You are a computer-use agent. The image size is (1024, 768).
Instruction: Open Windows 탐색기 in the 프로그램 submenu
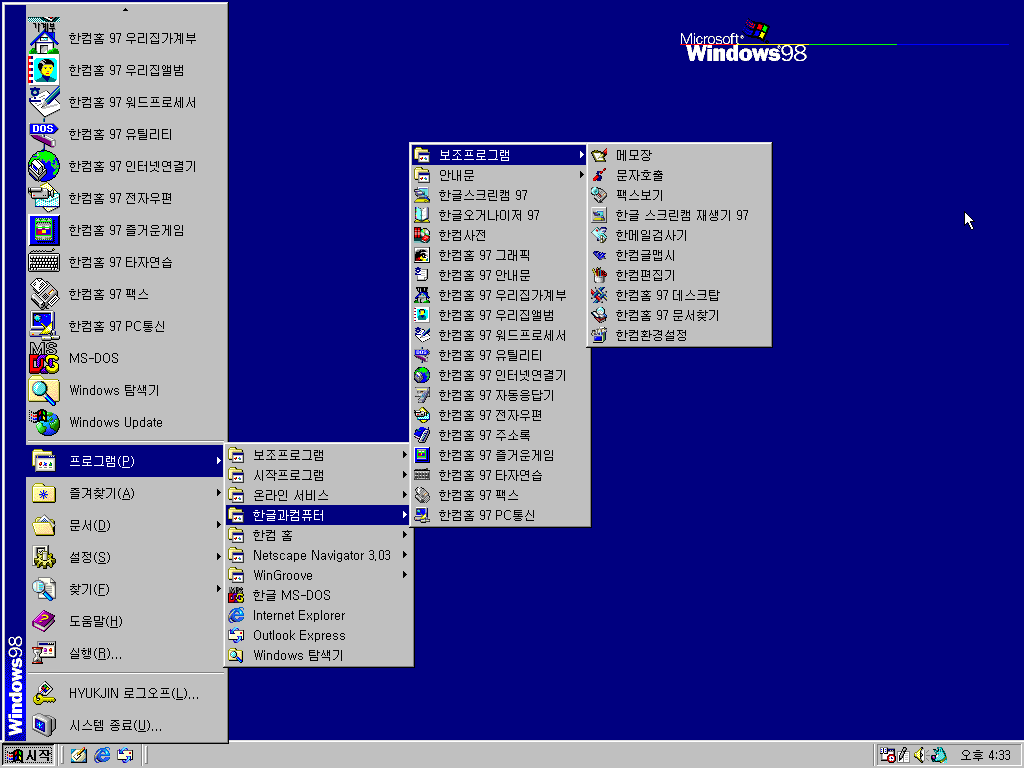318,655
